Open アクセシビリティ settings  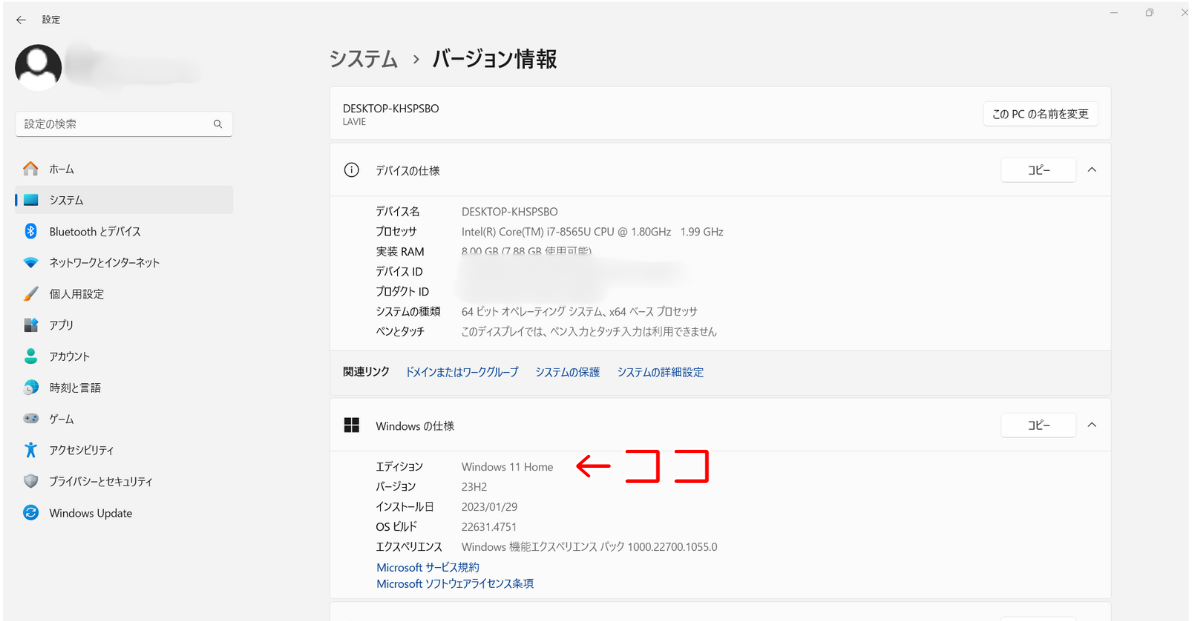point(124,449)
